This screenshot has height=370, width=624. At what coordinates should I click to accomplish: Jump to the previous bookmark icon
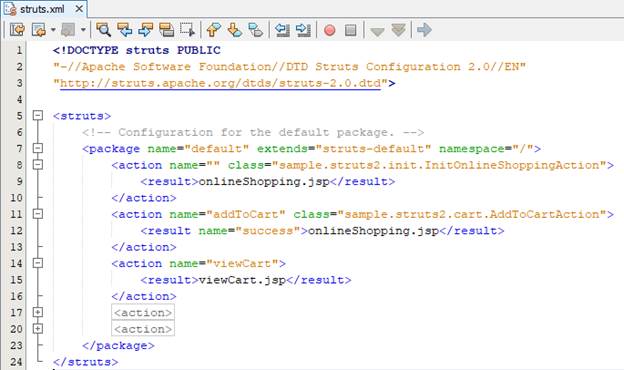(214, 30)
